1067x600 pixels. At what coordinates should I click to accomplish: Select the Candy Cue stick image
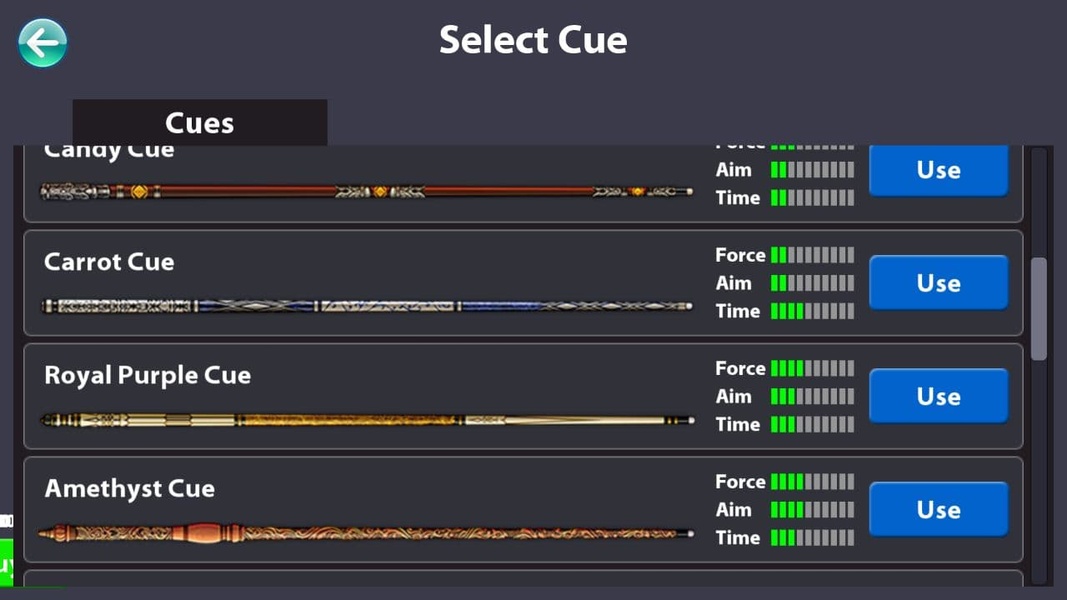coord(367,192)
